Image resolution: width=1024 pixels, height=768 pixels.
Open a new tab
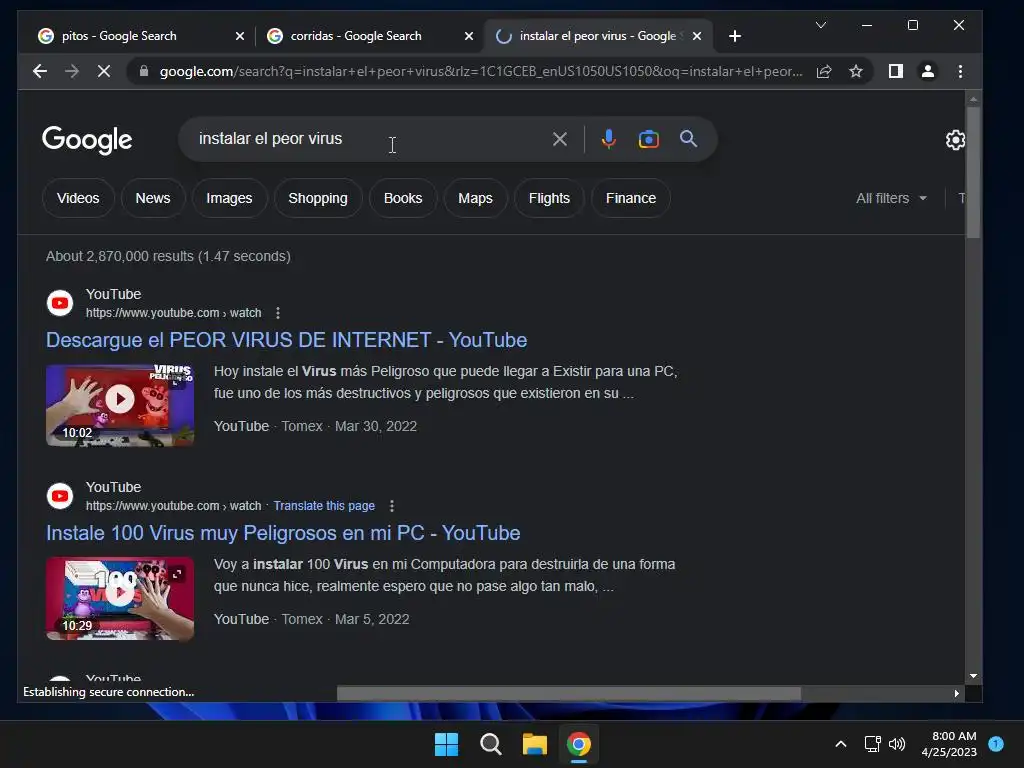735,36
